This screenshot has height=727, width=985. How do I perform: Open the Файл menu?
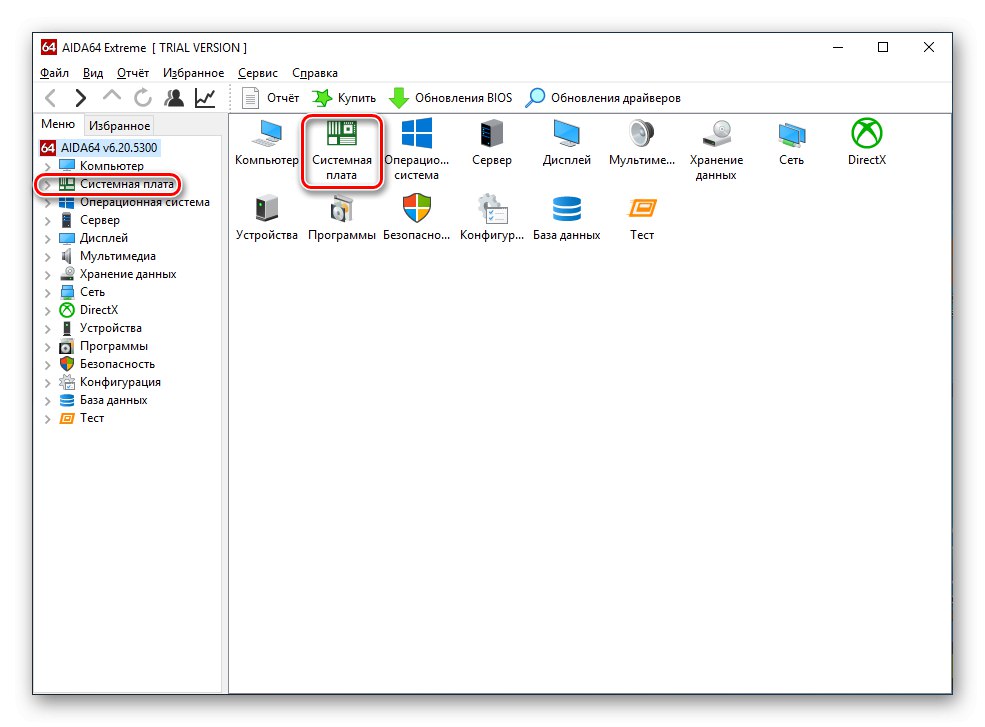54,73
